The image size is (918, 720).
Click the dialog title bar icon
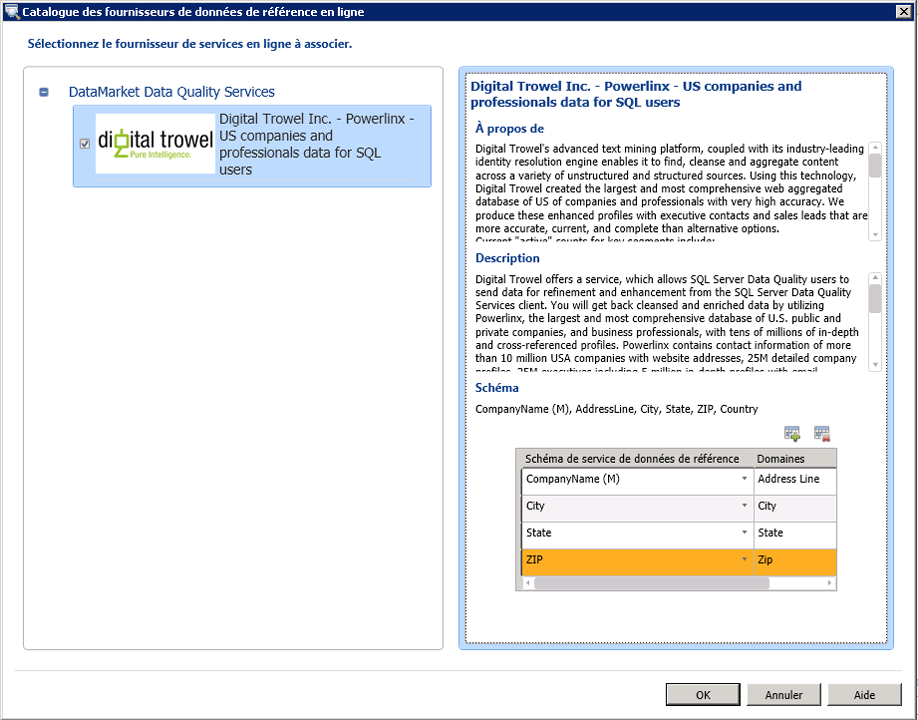tap(11, 12)
